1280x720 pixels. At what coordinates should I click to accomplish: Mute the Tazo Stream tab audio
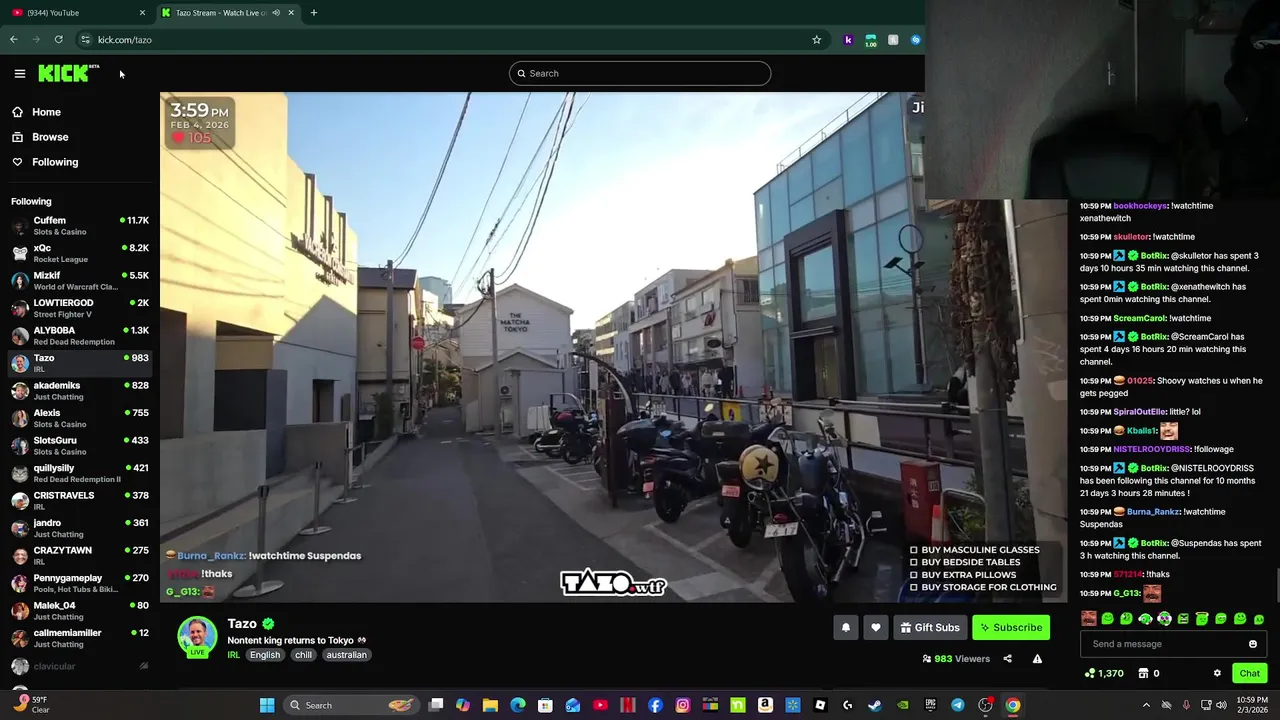click(x=276, y=13)
